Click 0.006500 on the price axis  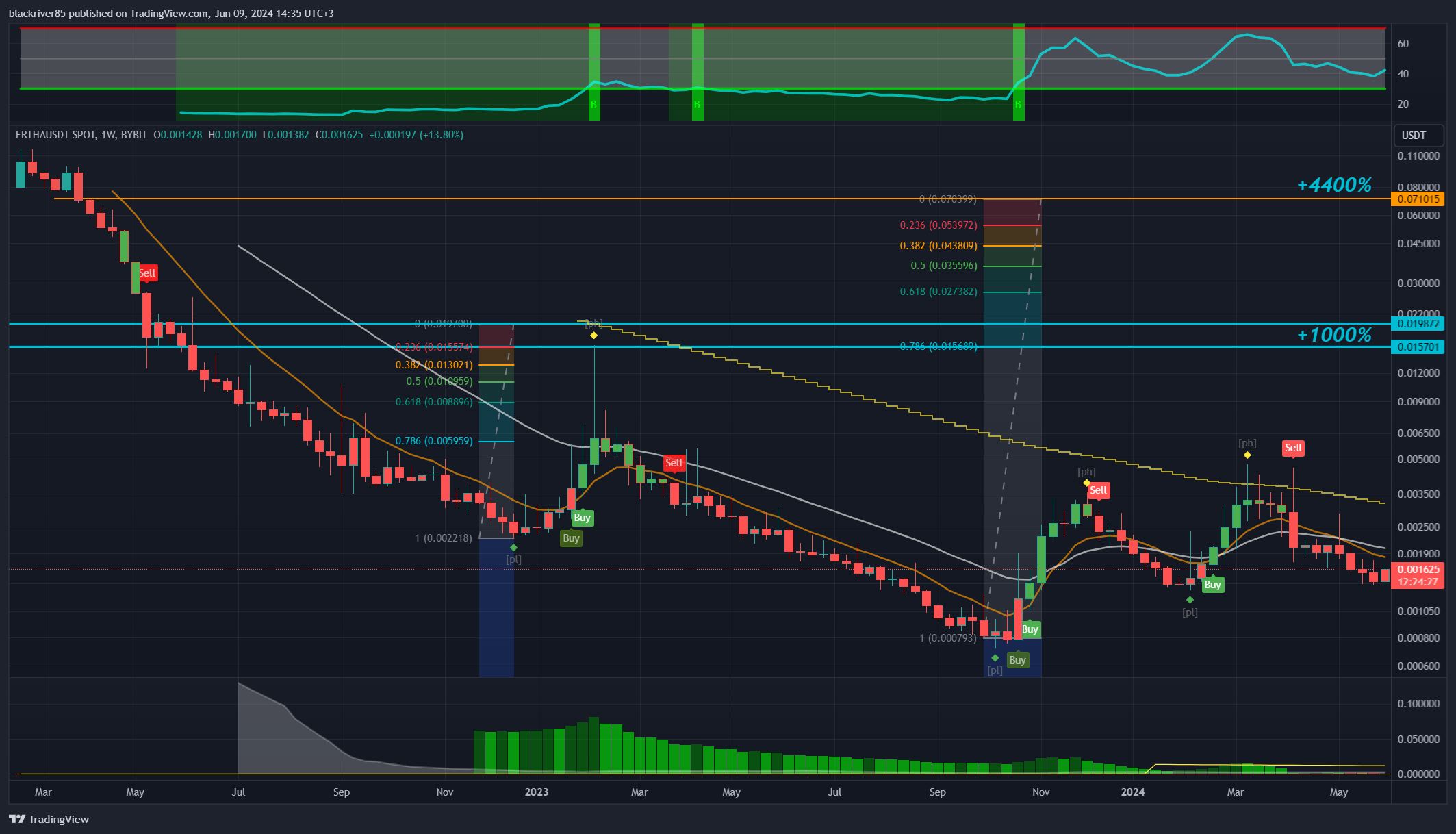point(1419,433)
